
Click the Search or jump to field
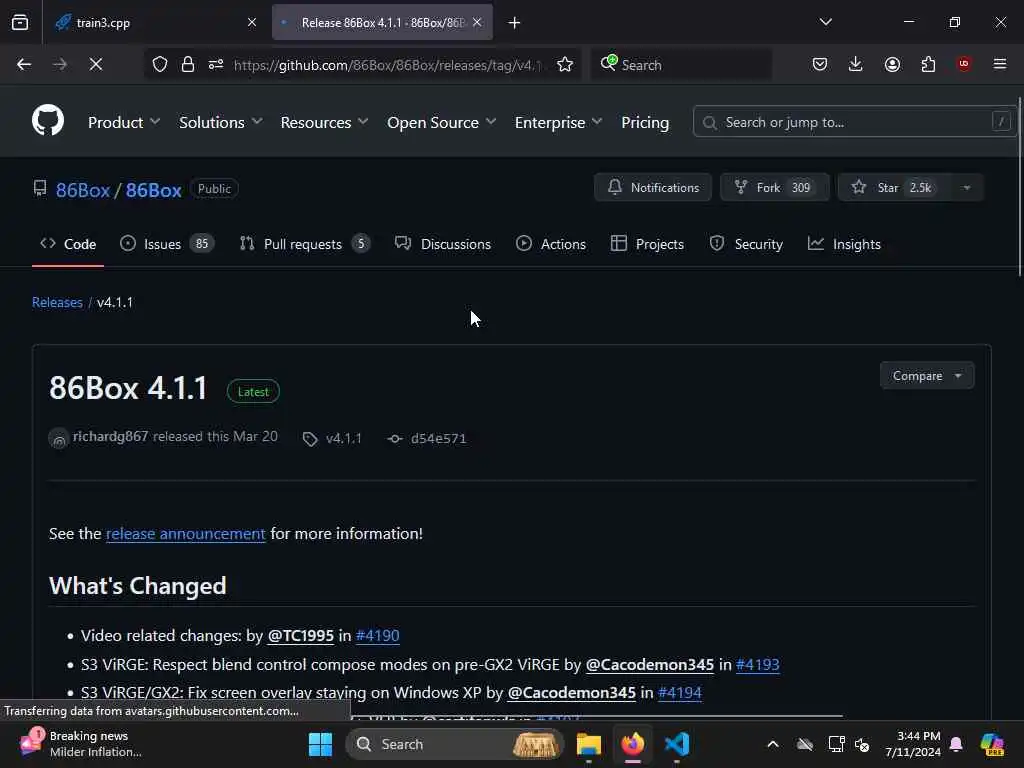854,122
